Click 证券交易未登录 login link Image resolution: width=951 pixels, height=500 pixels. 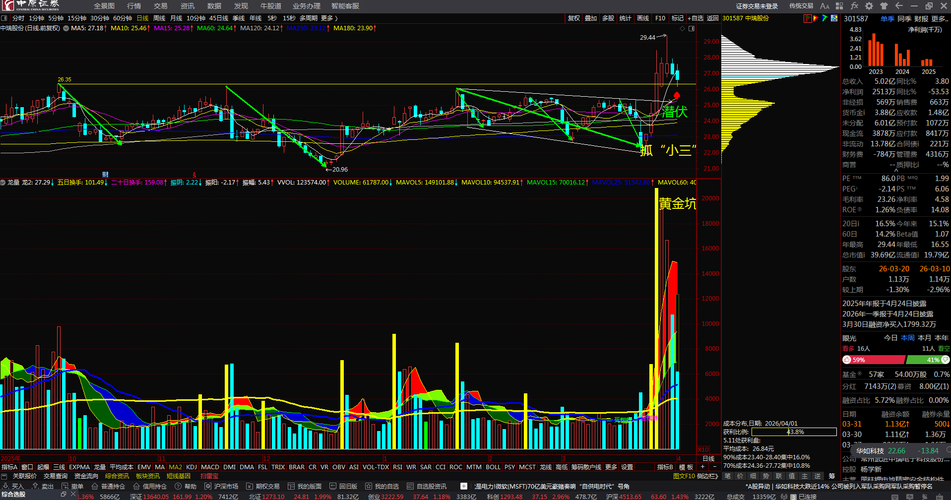(x=757, y=6)
